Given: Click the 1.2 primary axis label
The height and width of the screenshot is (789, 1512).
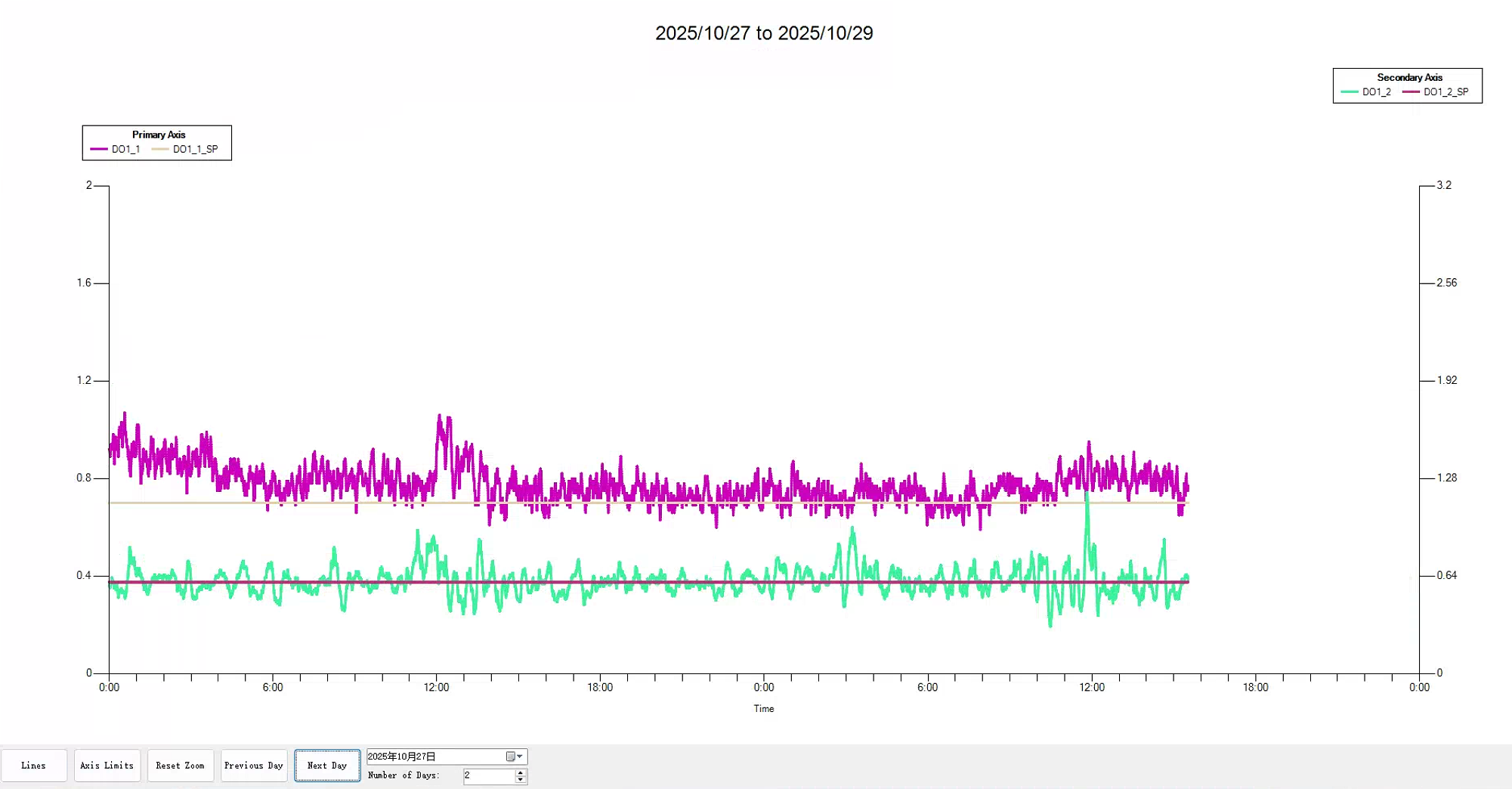Looking at the screenshot, I should [x=84, y=380].
